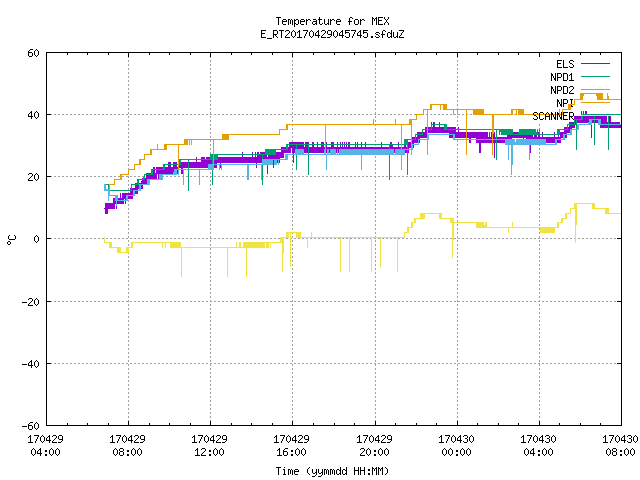
Task: Click x-axis tick label 170429 12:00
Action: pos(209,446)
